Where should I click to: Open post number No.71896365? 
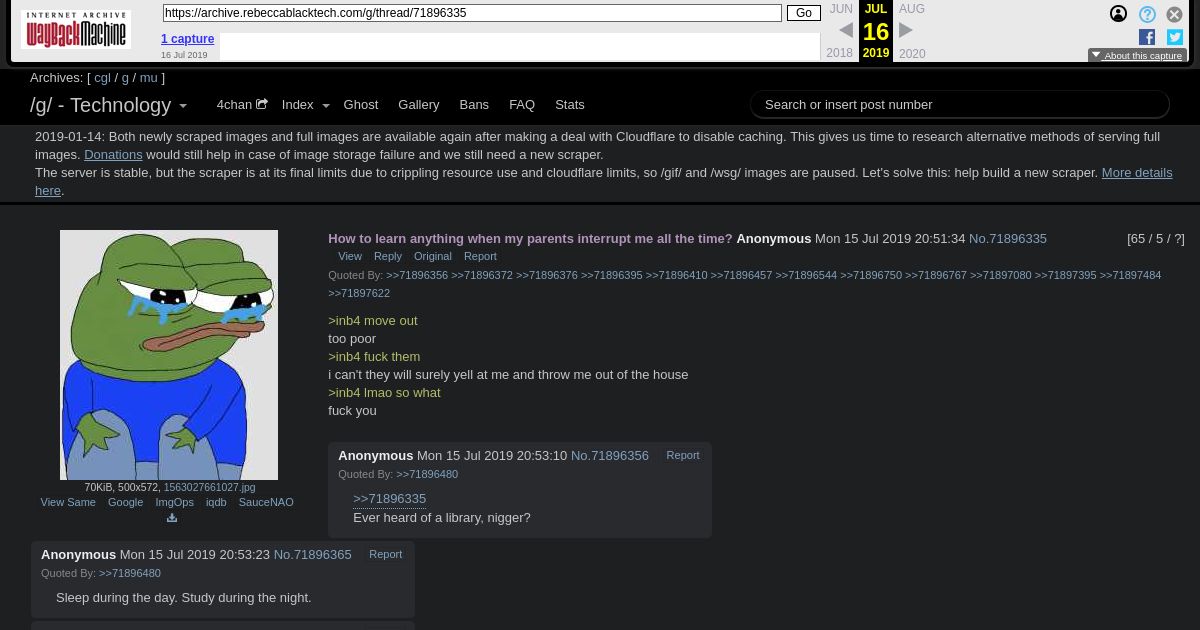click(x=312, y=554)
